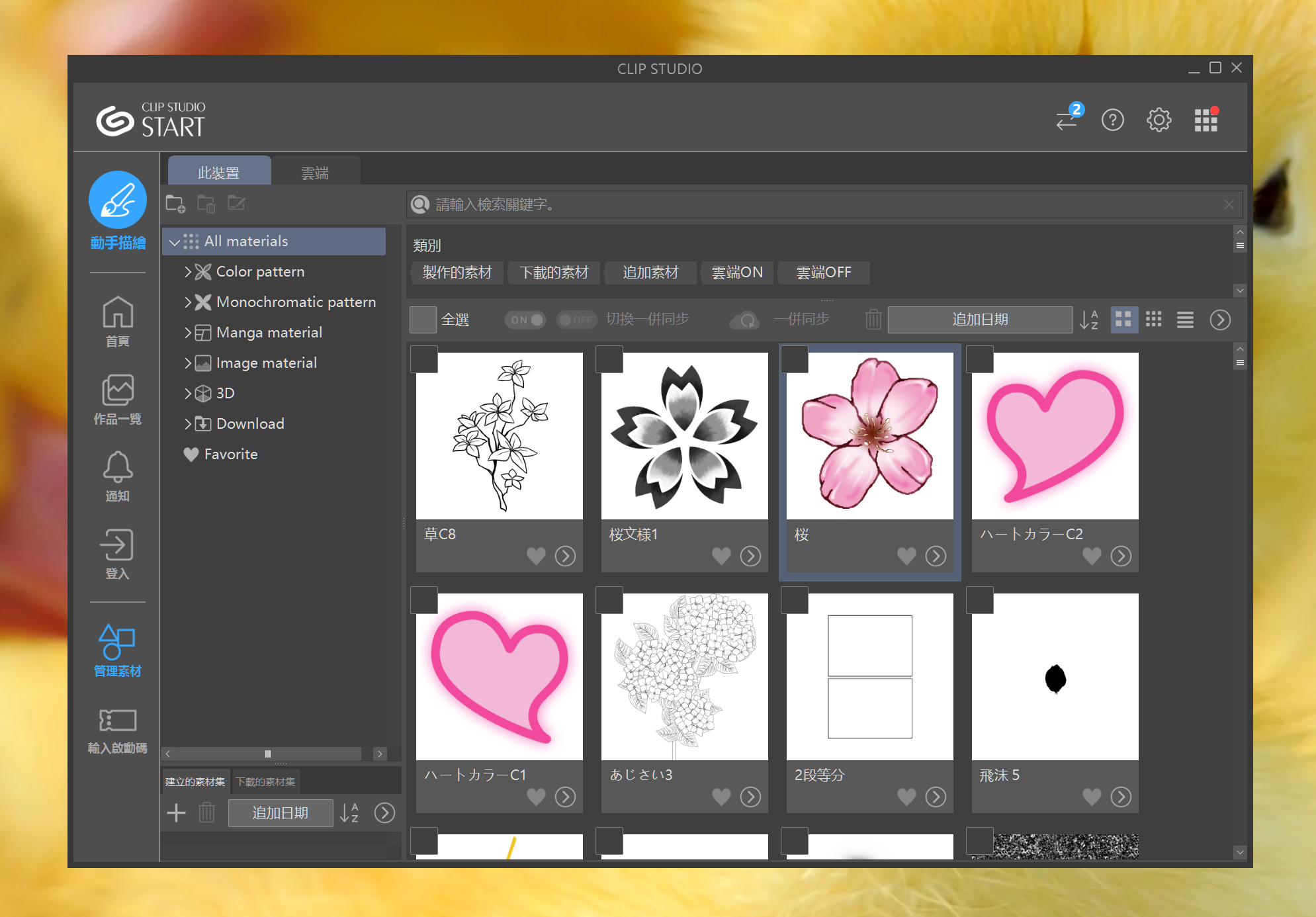Favorite the 草C8 material
The image size is (1316, 917).
pos(536,556)
